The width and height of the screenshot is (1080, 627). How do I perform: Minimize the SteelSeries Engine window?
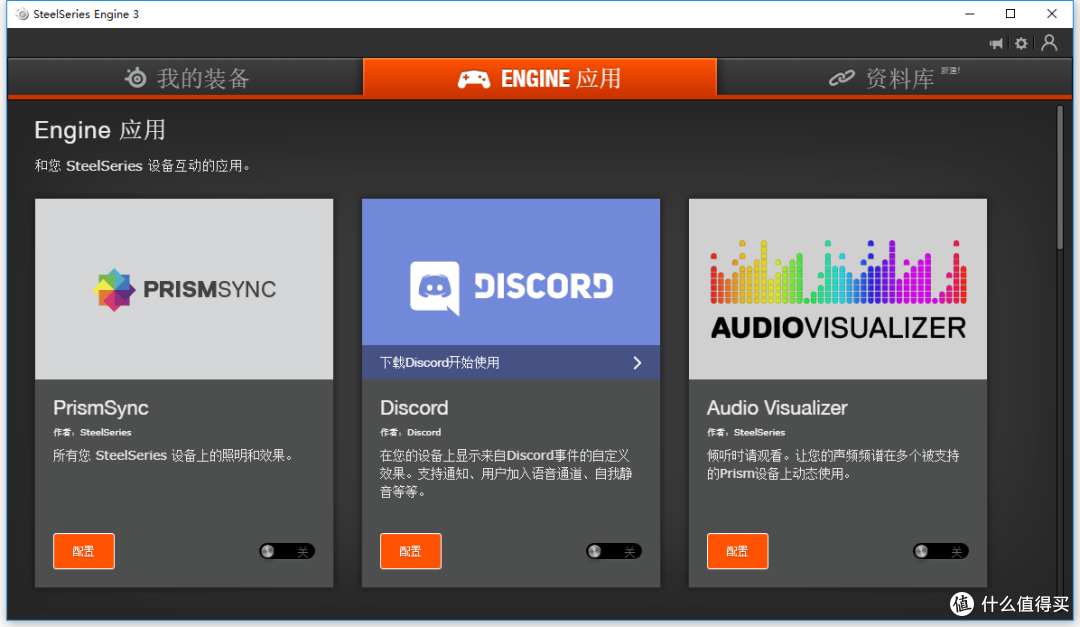[x=970, y=14]
